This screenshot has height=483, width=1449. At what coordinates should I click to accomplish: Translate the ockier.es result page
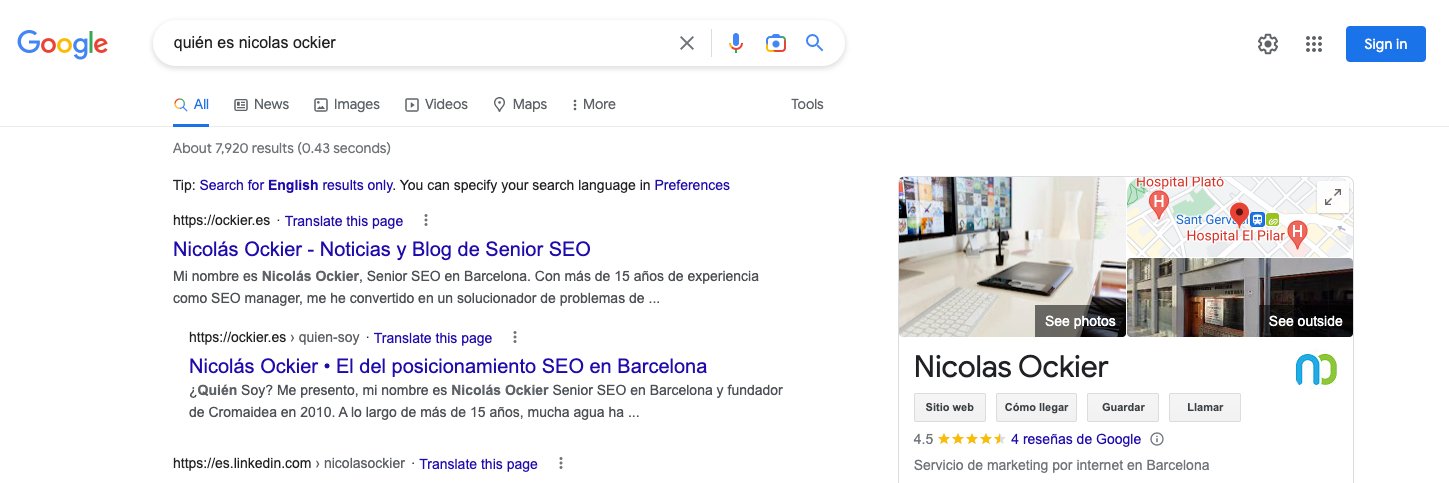coord(344,221)
